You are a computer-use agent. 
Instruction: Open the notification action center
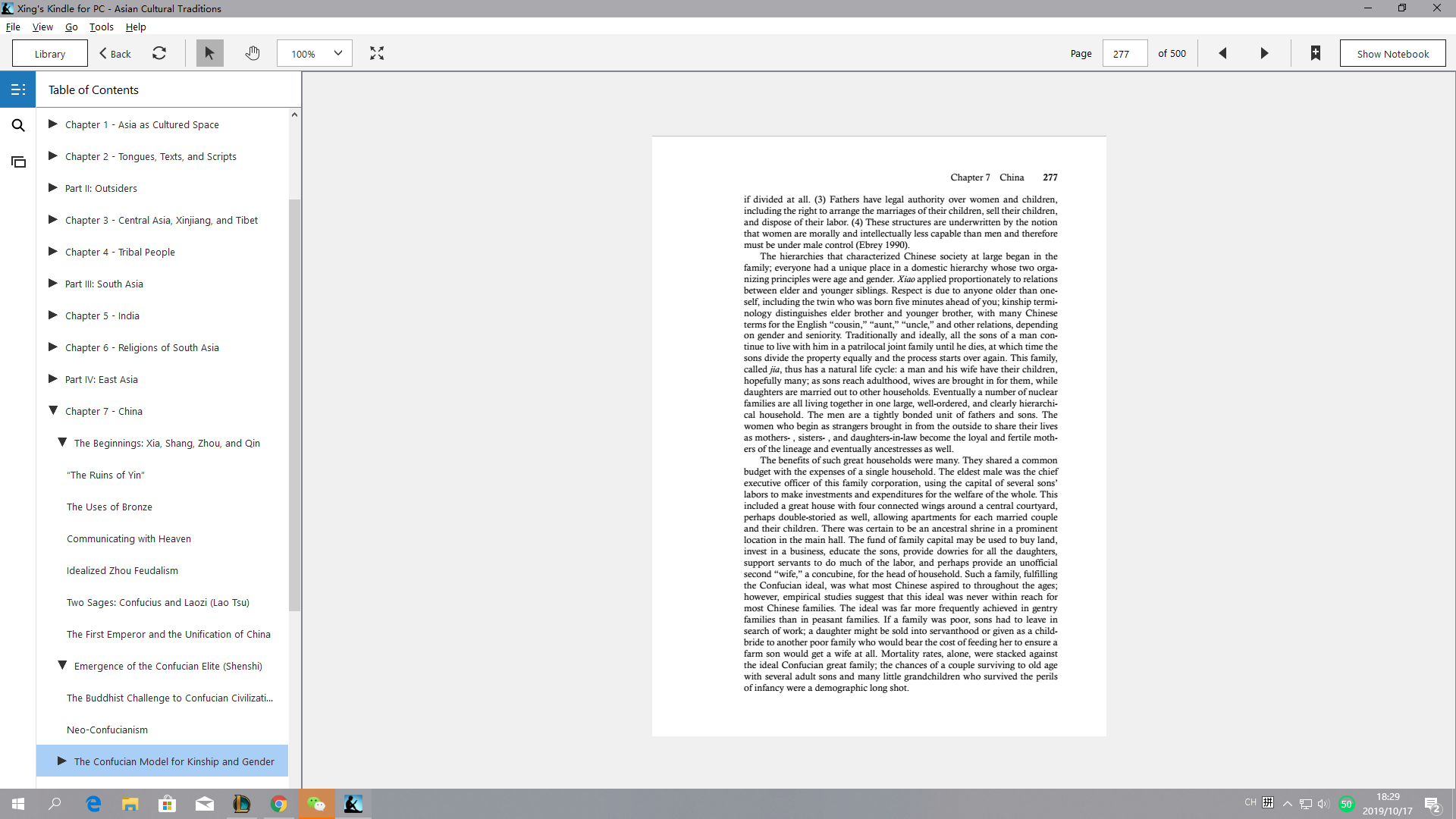click(1432, 804)
